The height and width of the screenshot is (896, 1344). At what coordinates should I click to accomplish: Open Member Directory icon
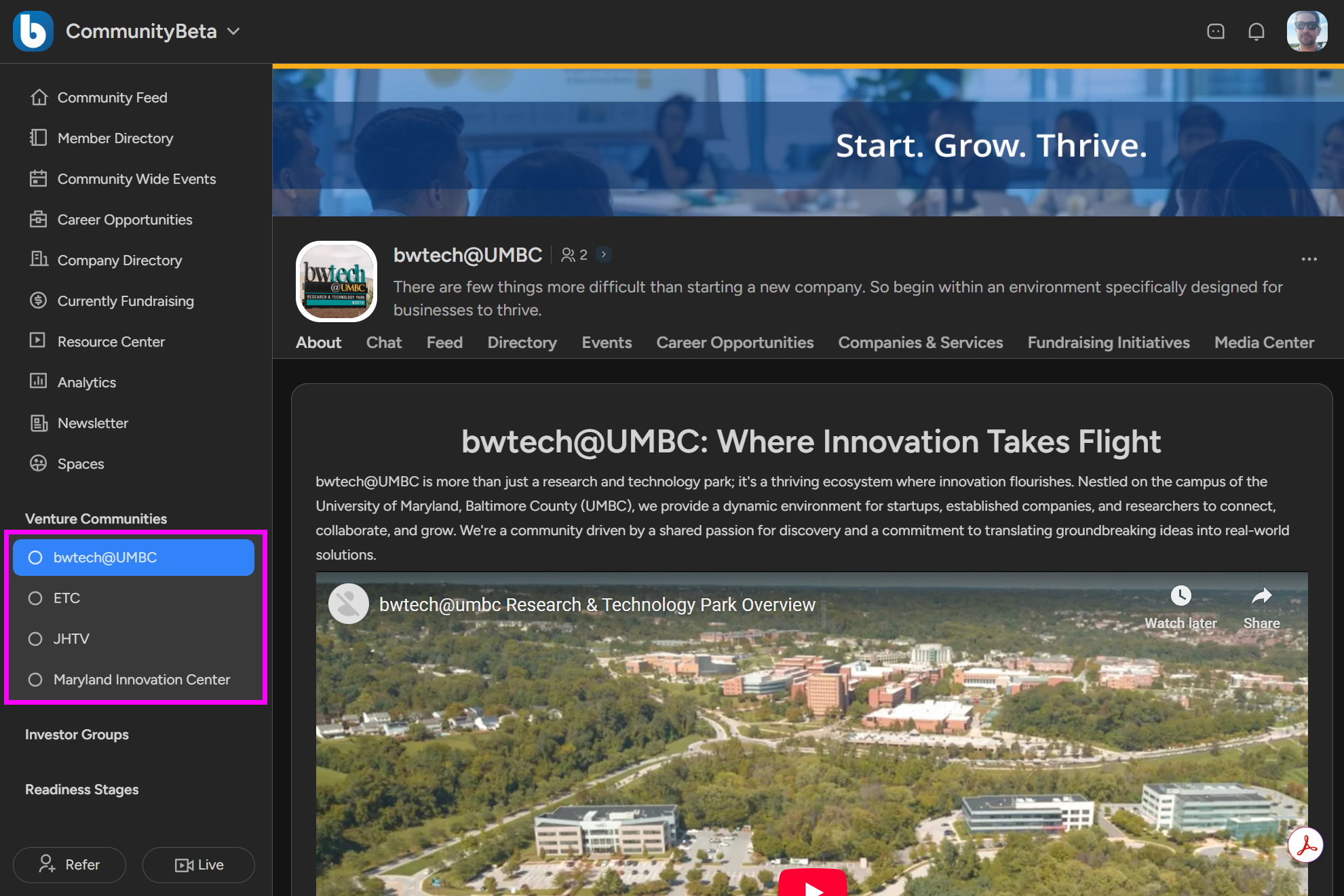coord(39,138)
